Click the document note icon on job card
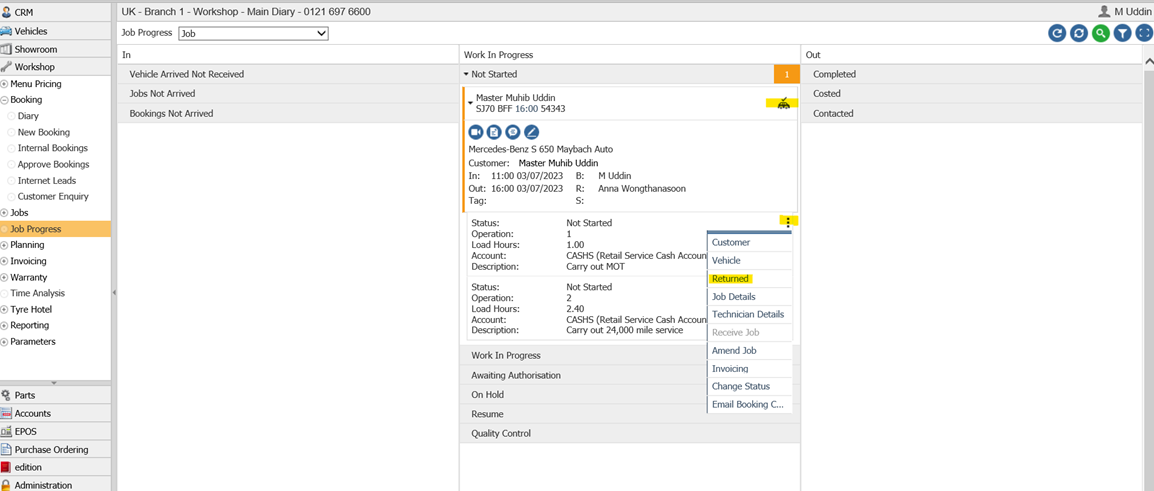This screenshot has height=491, width=1154. [495, 132]
